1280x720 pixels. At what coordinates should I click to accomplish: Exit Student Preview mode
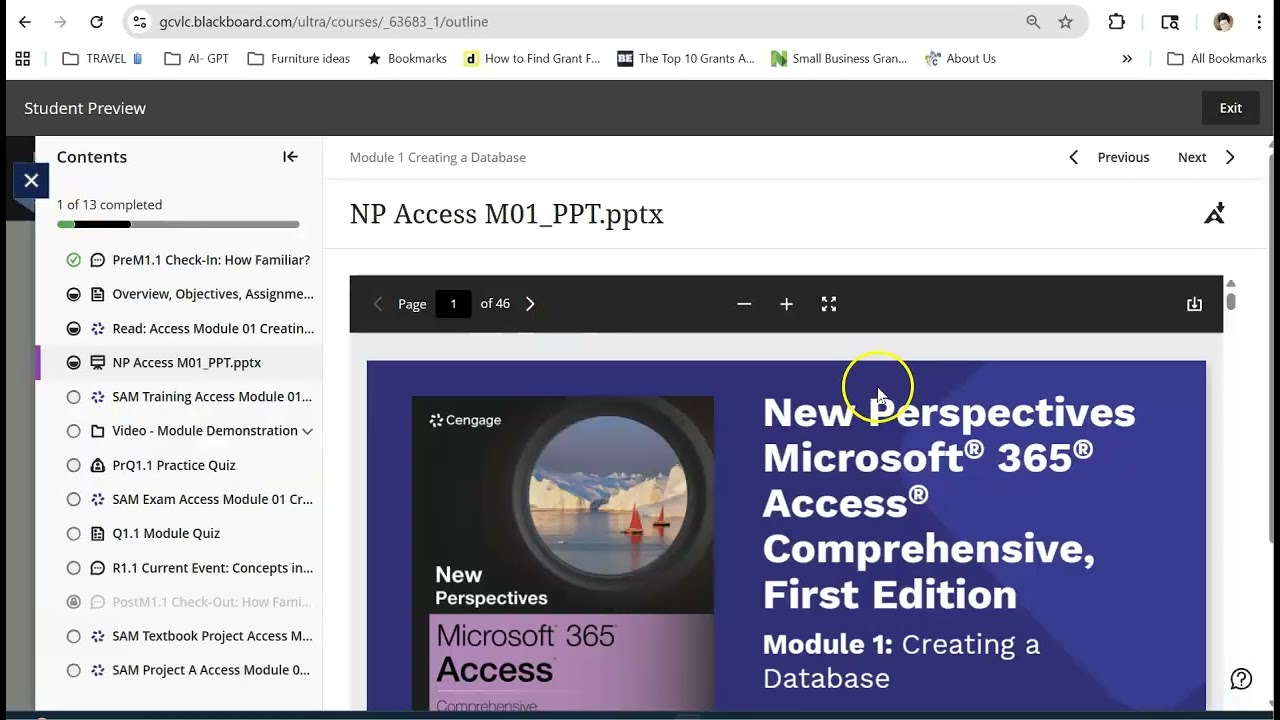pyautogui.click(x=1231, y=108)
